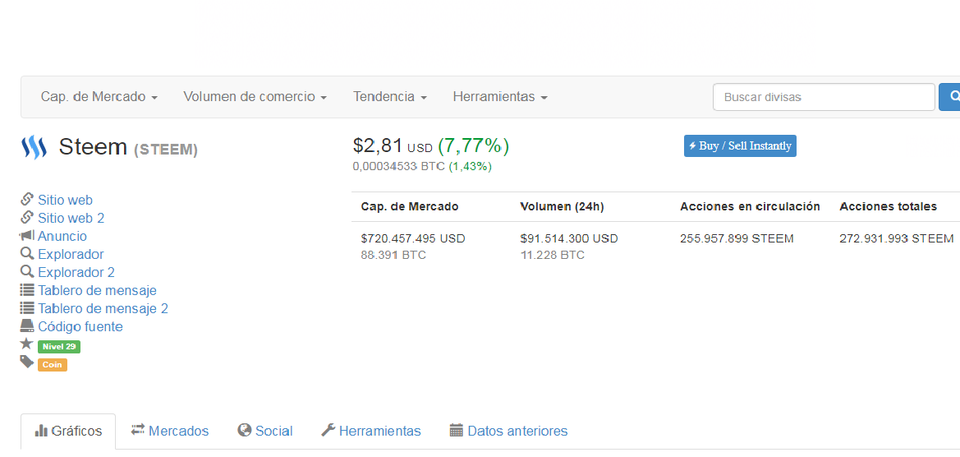Screen dimensions: 960x457
Task: Click the chain icon beside Sitio web 2
Action: [26, 217]
